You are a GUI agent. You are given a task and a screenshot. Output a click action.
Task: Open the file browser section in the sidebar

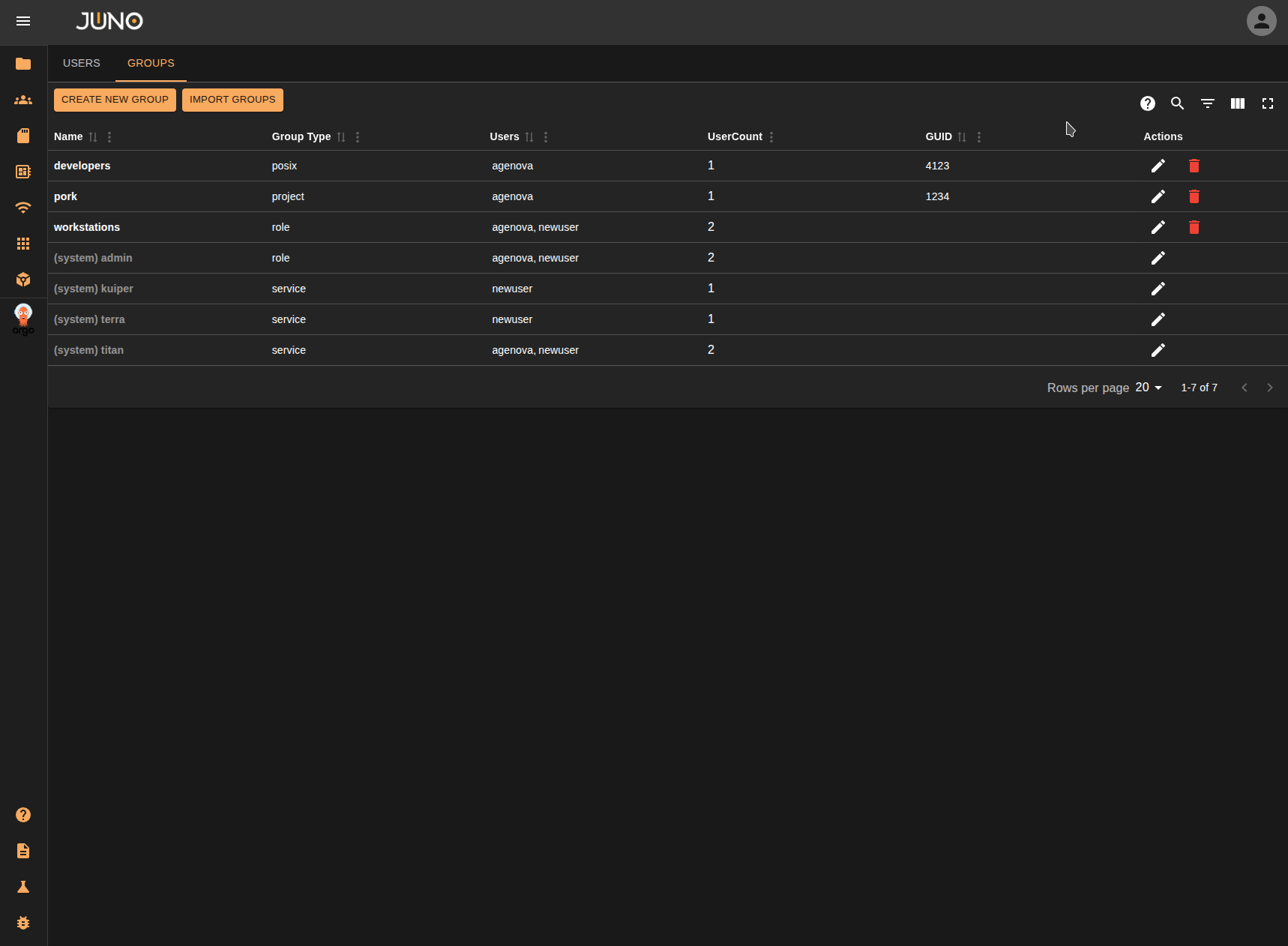23,64
